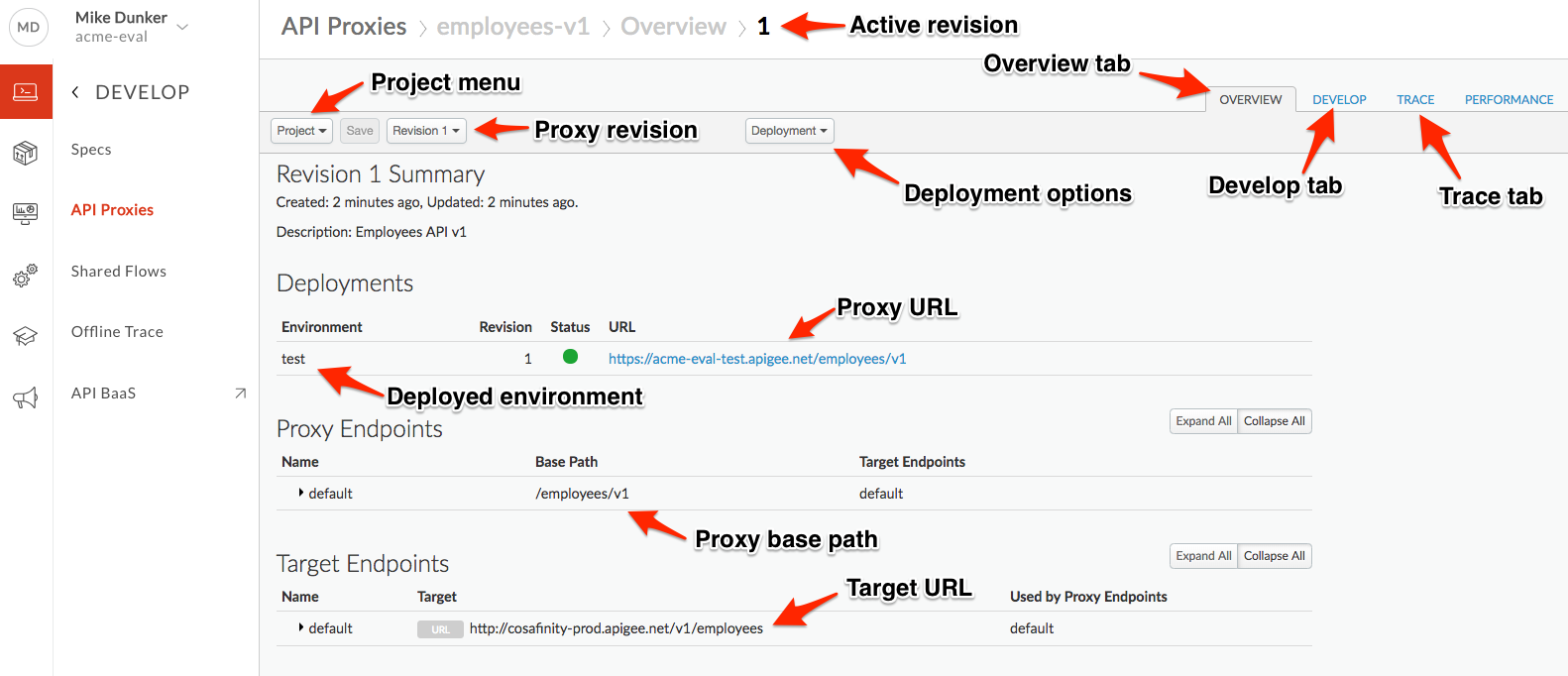Open the Publish box icon in sidebar

pos(26,153)
